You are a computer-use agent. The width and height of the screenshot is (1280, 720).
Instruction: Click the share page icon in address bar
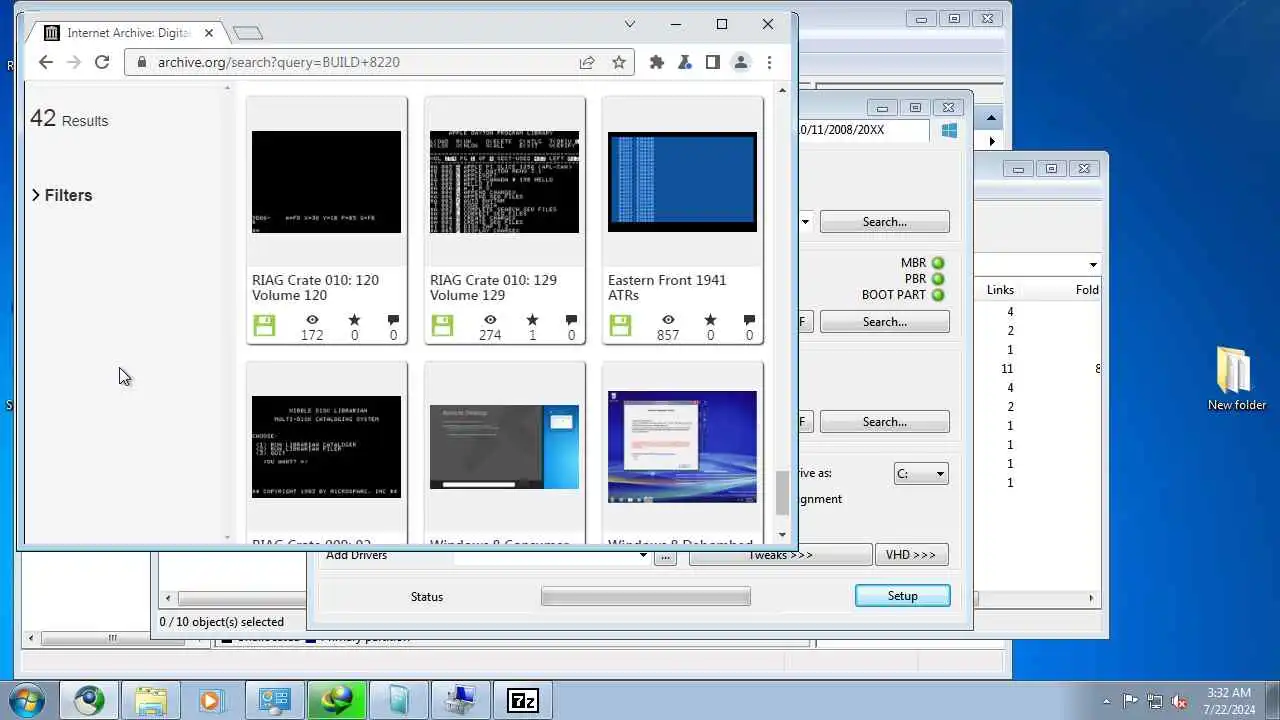(587, 62)
